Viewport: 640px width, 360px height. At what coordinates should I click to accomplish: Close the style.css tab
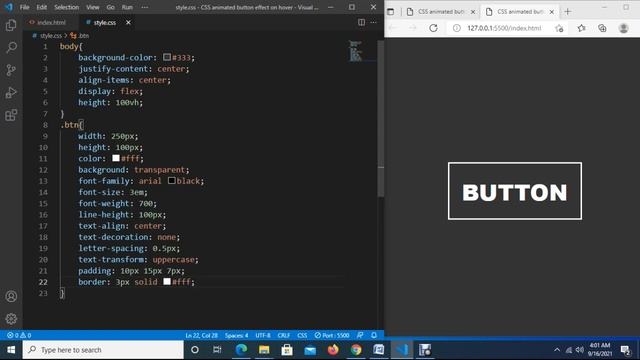point(128,22)
